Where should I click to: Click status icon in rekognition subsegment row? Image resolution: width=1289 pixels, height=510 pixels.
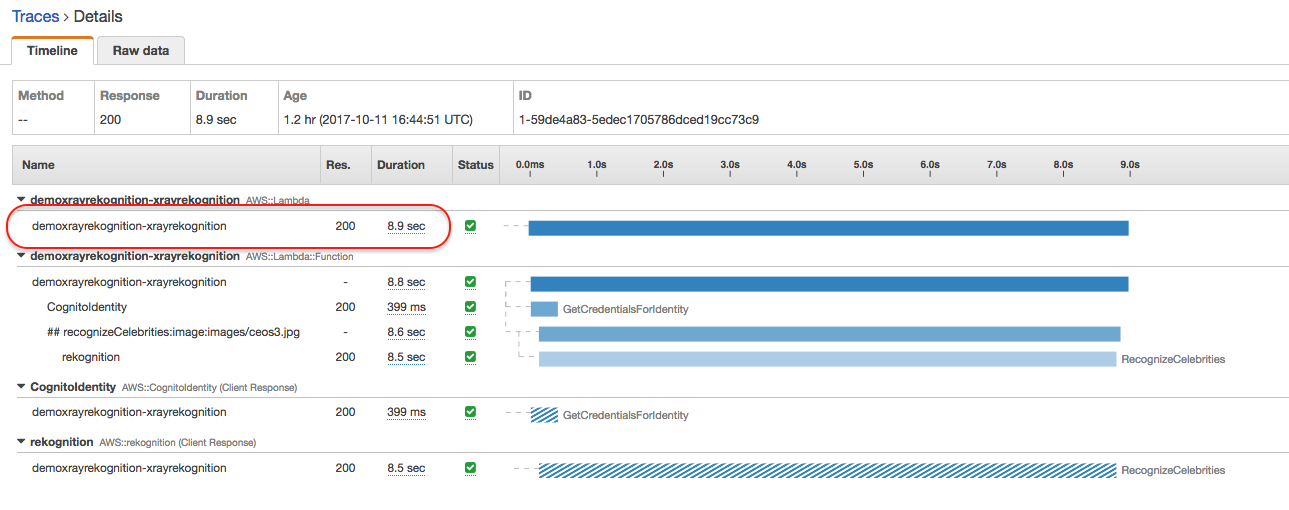pyautogui.click(x=470, y=357)
